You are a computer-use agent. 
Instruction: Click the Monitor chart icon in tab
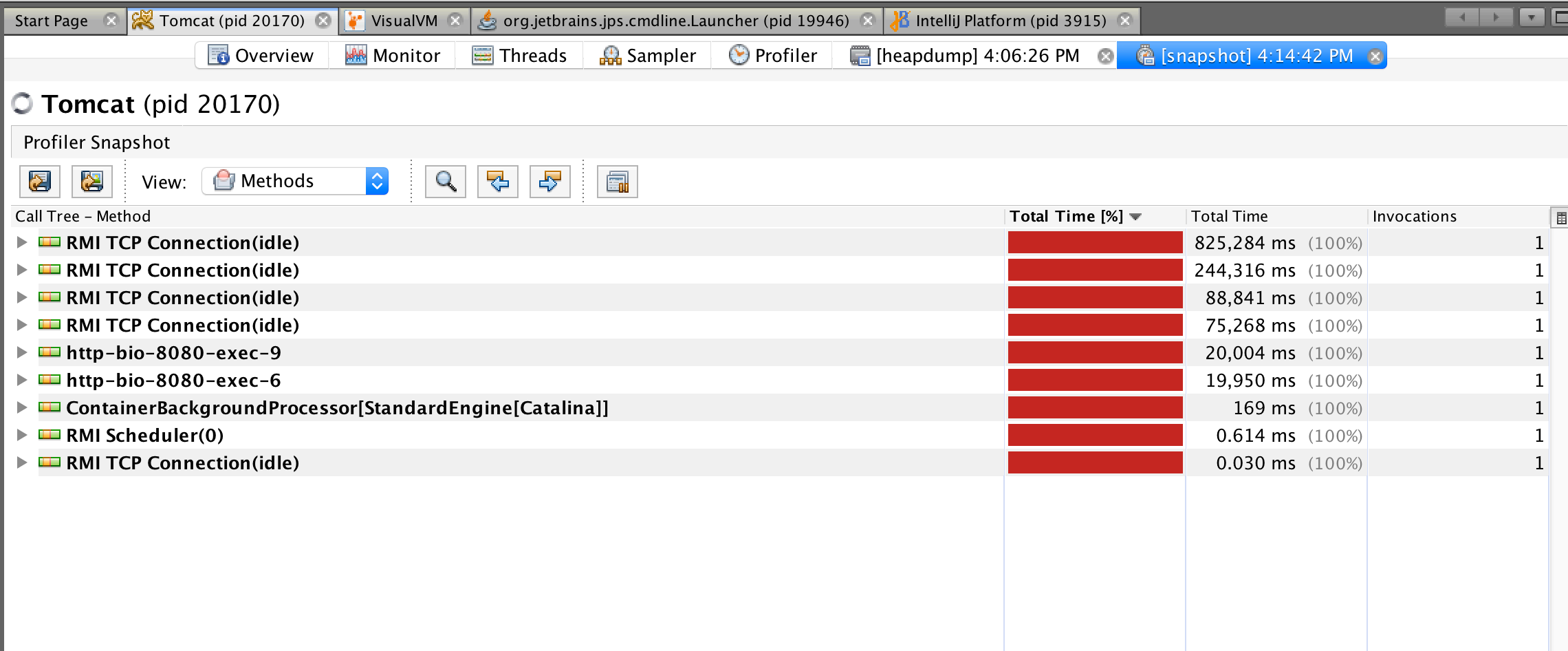point(356,55)
